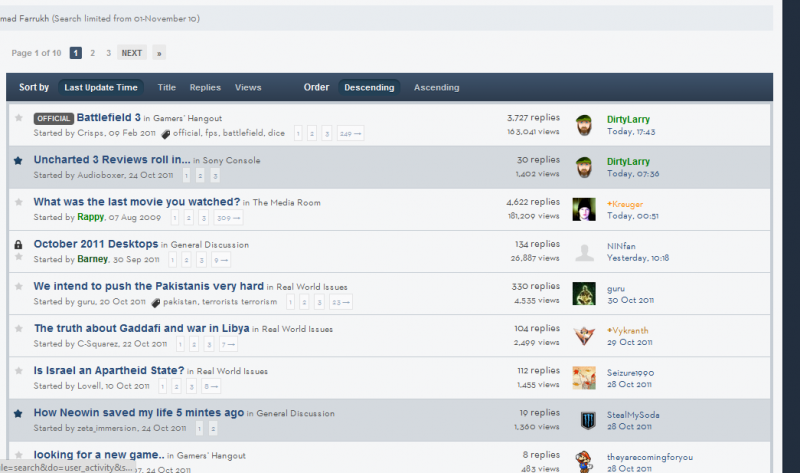Click the 4,622 replies count

533,202
